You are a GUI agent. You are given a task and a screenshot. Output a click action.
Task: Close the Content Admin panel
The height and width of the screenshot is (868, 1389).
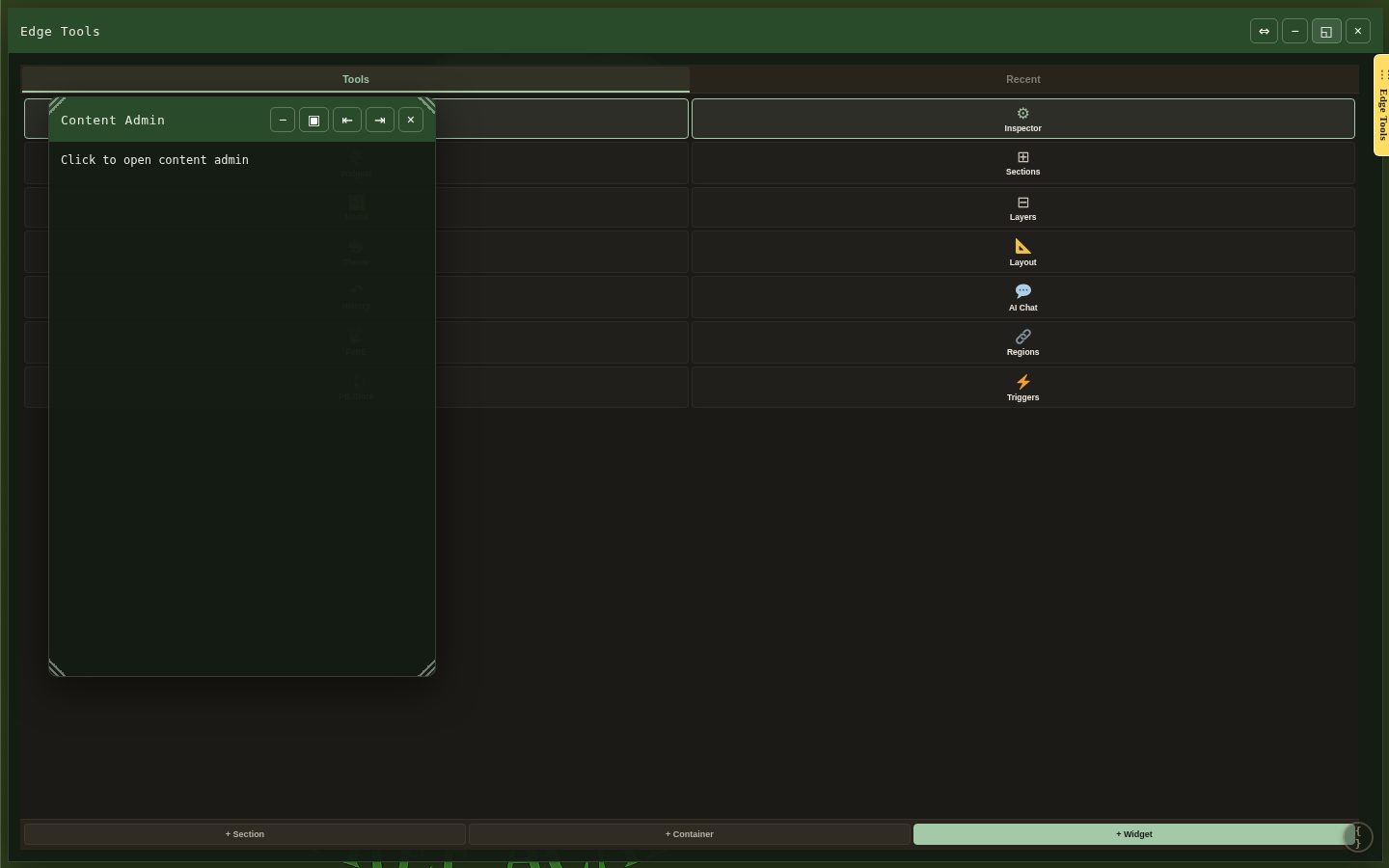(411, 120)
